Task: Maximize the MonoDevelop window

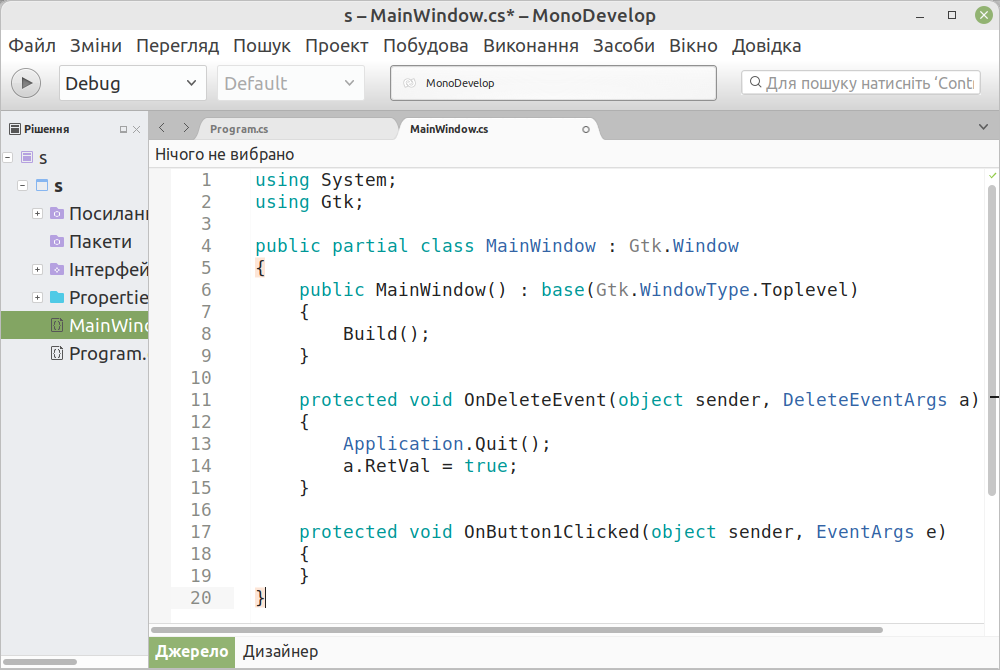Action: point(952,15)
